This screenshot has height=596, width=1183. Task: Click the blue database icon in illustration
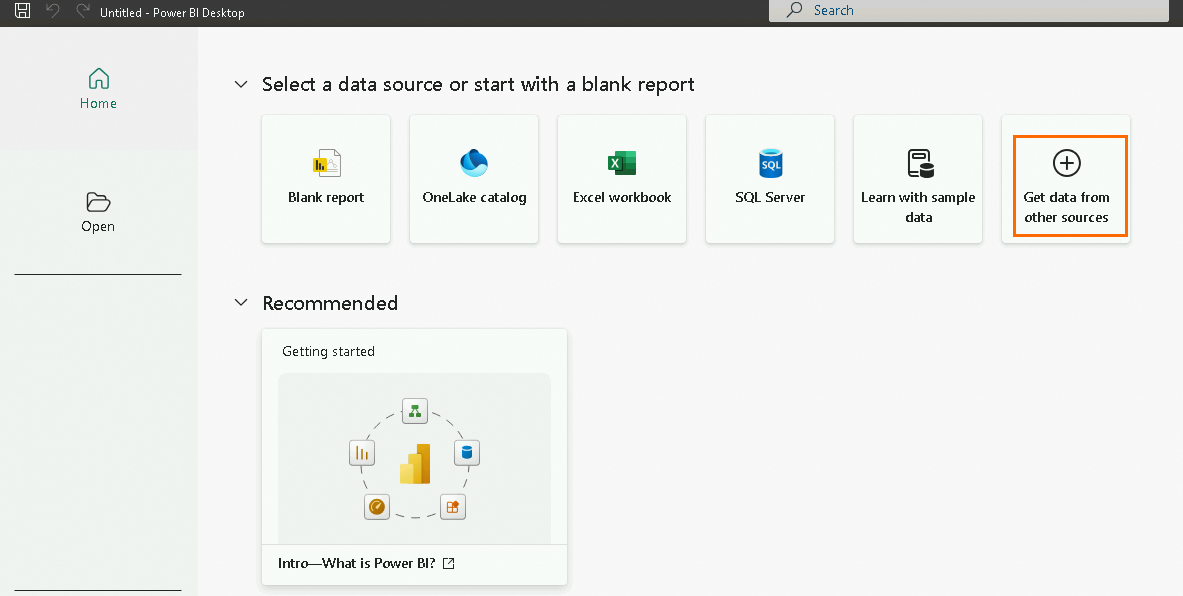point(466,453)
